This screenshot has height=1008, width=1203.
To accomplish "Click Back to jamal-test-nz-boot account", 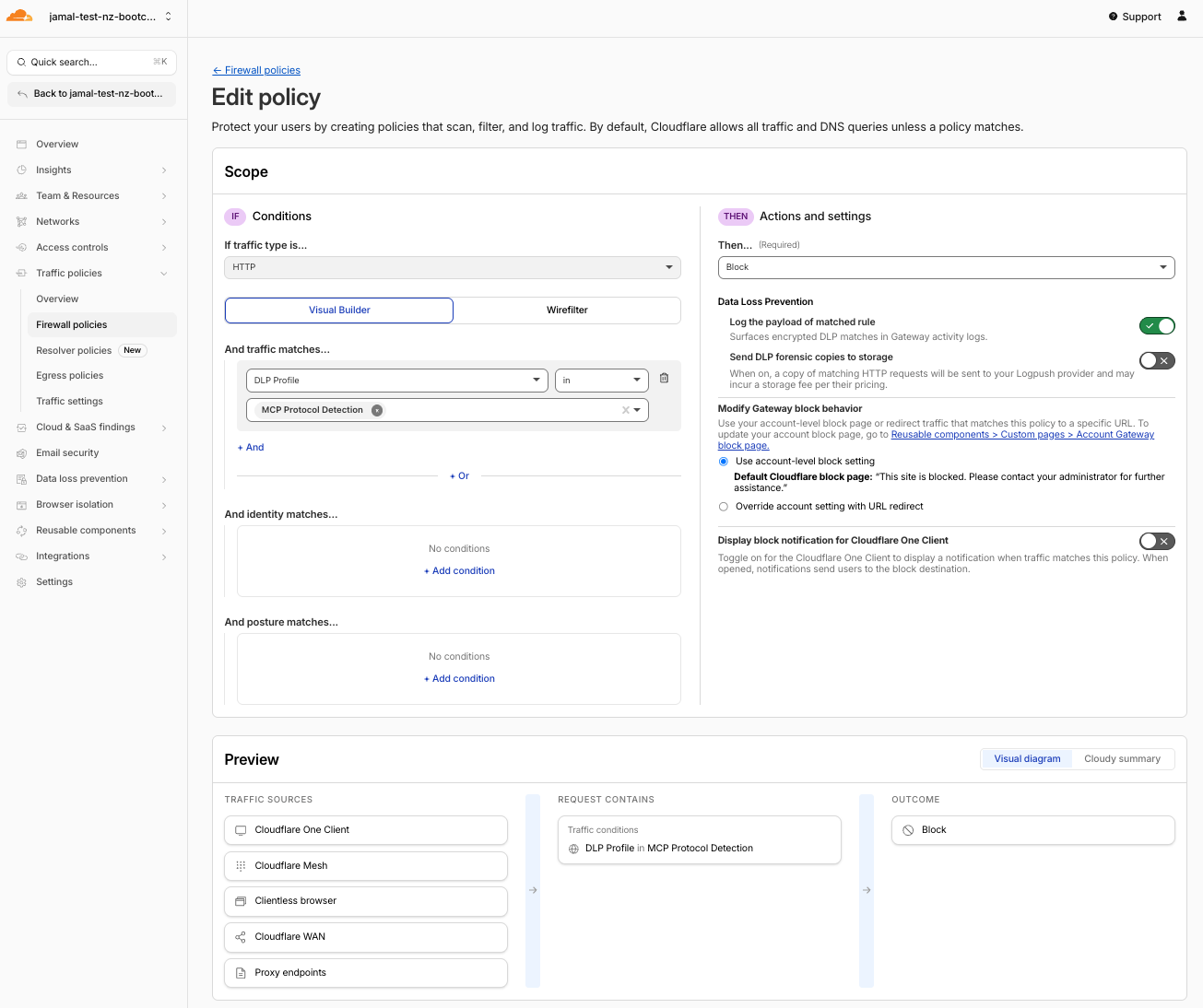I will coord(91,94).
